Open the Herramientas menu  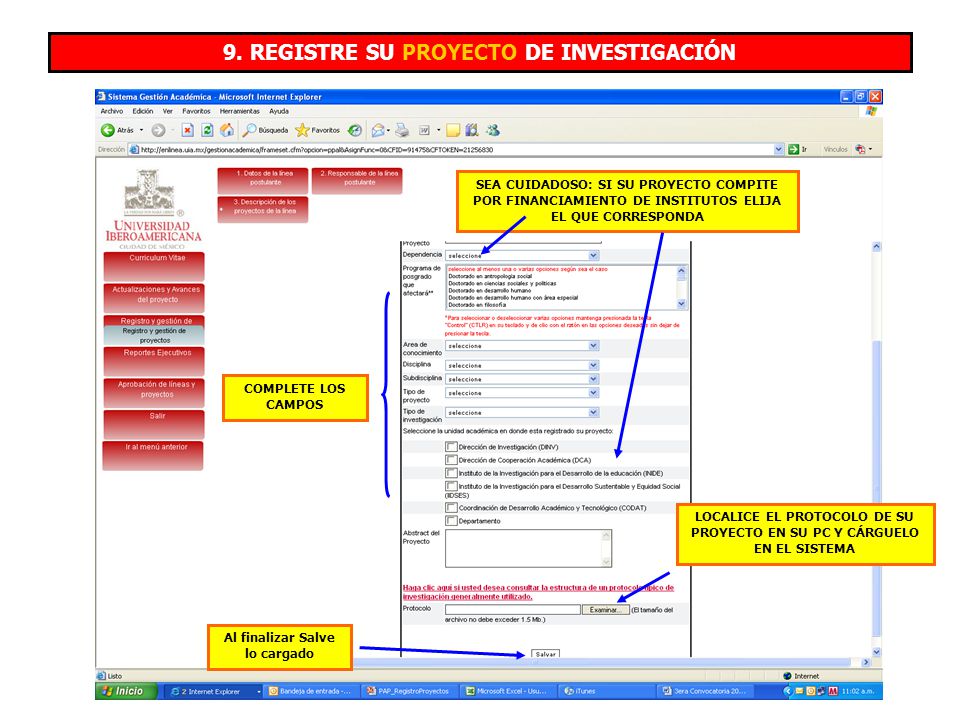click(239, 111)
